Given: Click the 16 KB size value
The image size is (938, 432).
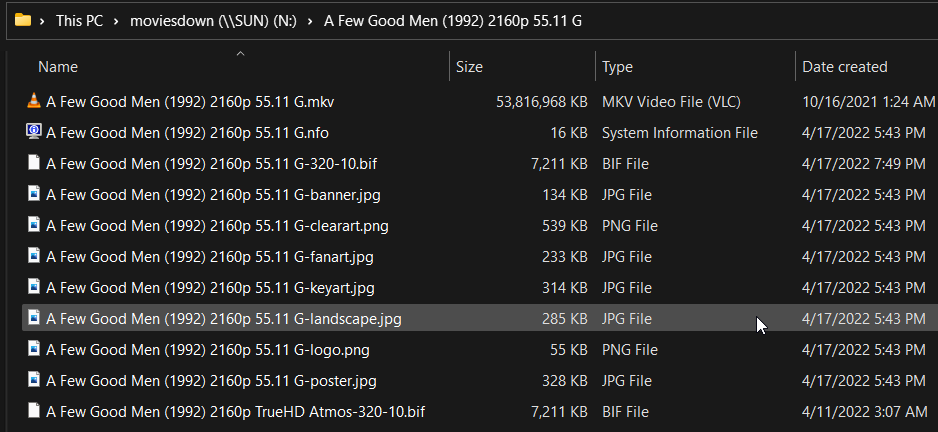Looking at the screenshot, I should [x=568, y=133].
